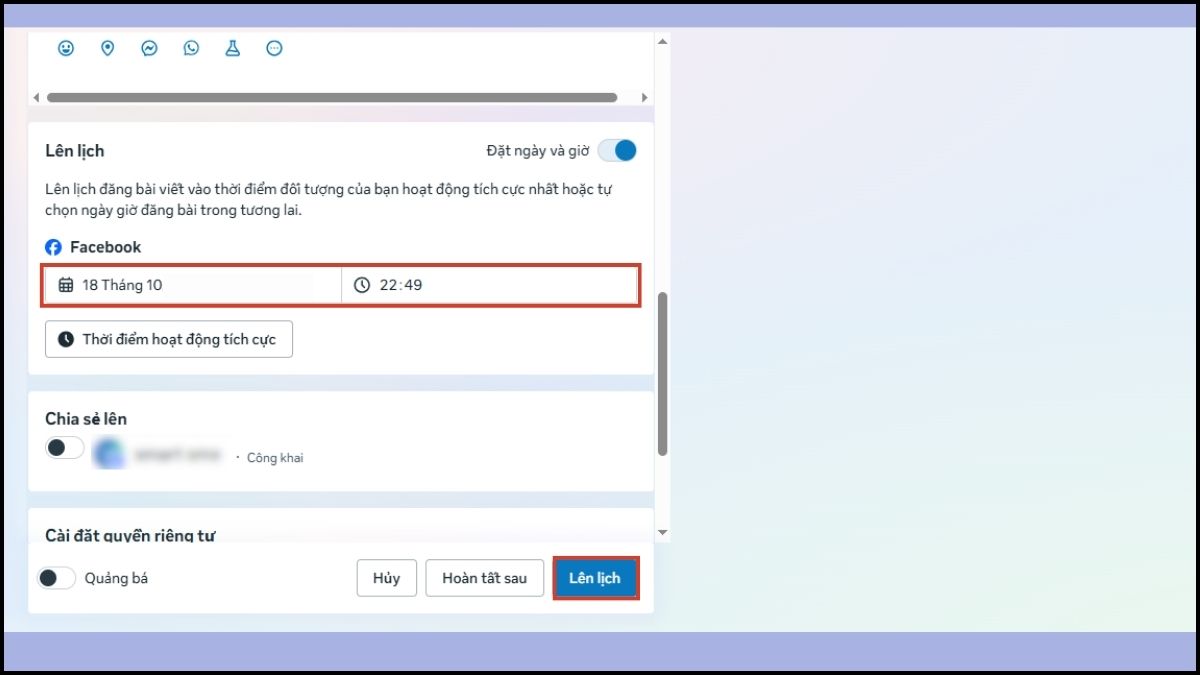Add a location with the pin icon
This screenshot has width=1200, height=675.
[108, 48]
